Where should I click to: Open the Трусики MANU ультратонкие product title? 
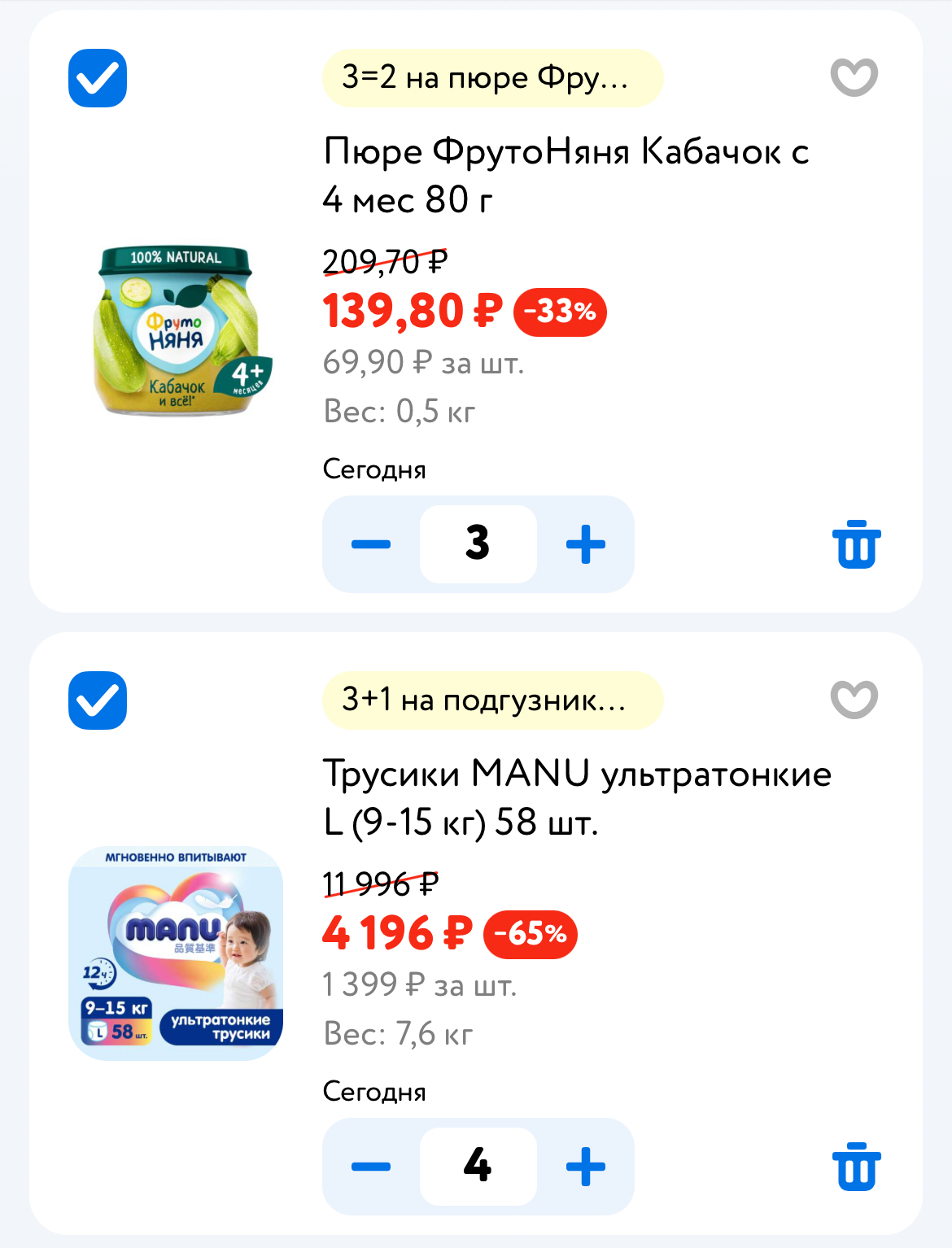point(576,797)
